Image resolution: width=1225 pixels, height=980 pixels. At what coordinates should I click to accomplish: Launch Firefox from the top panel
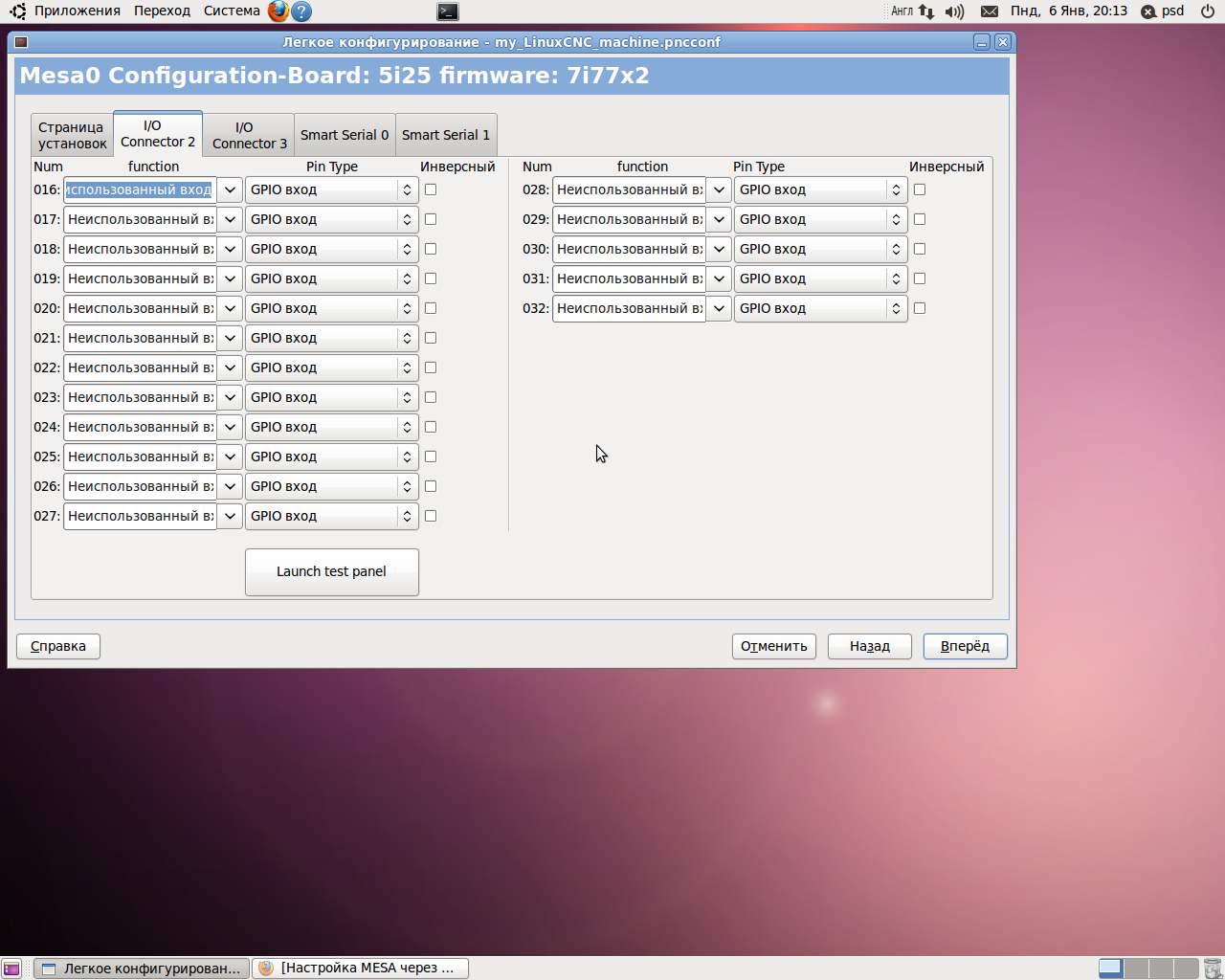coord(278,11)
